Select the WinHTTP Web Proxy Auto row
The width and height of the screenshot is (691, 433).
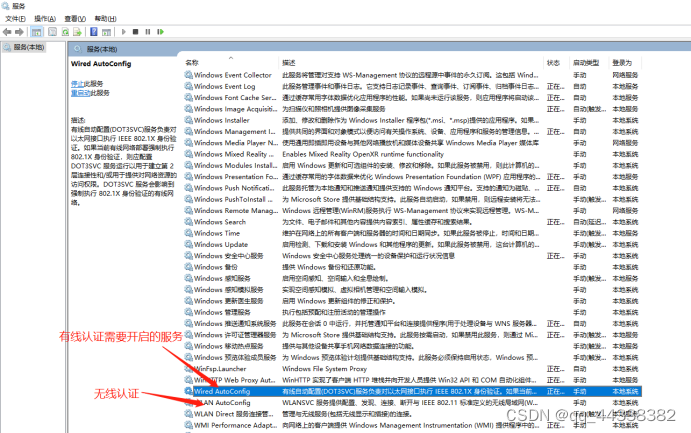(412, 380)
